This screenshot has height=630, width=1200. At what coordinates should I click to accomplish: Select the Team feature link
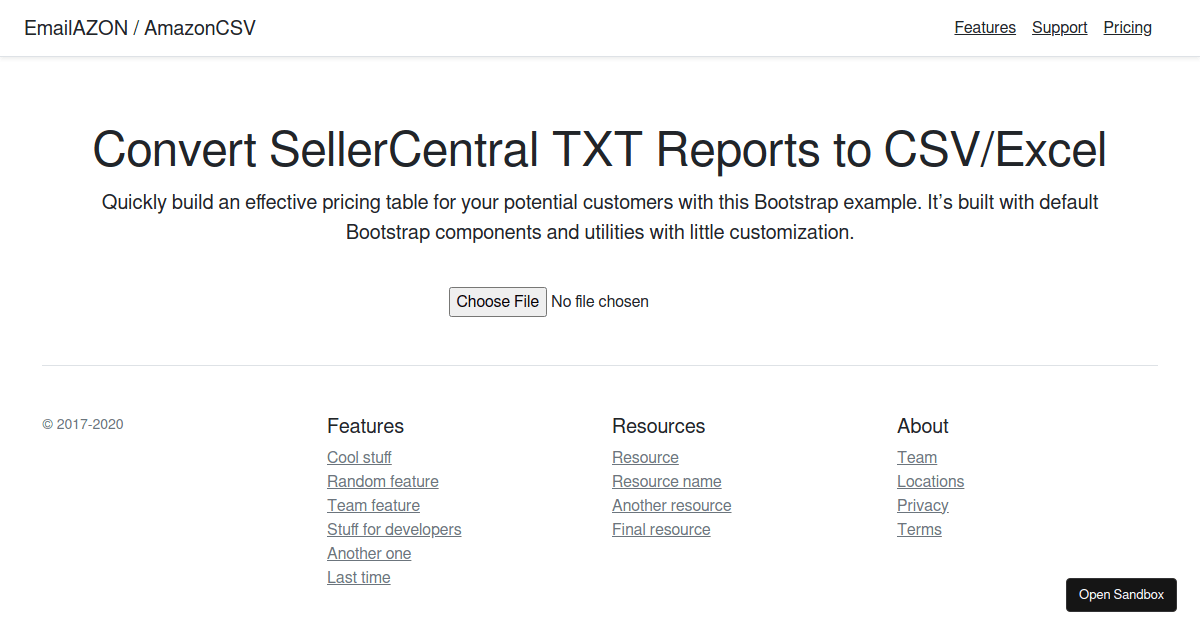click(373, 505)
